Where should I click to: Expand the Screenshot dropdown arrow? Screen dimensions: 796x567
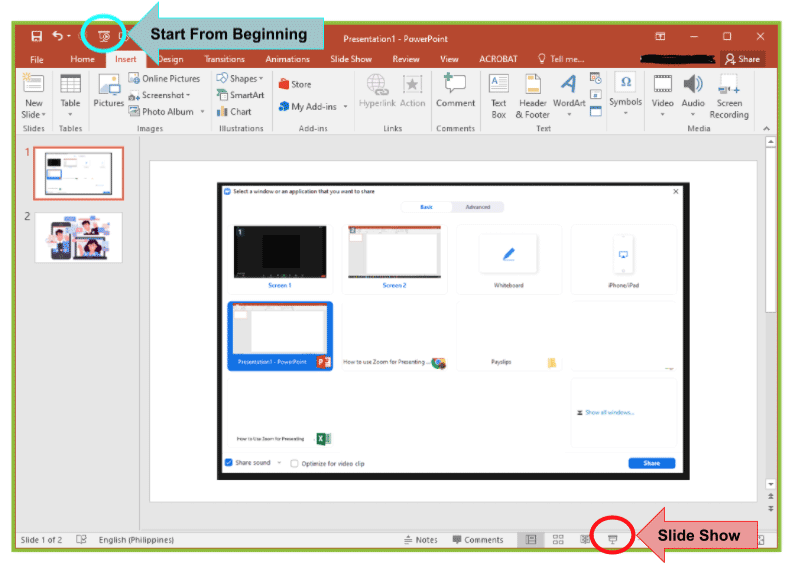(x=188, y=95)
